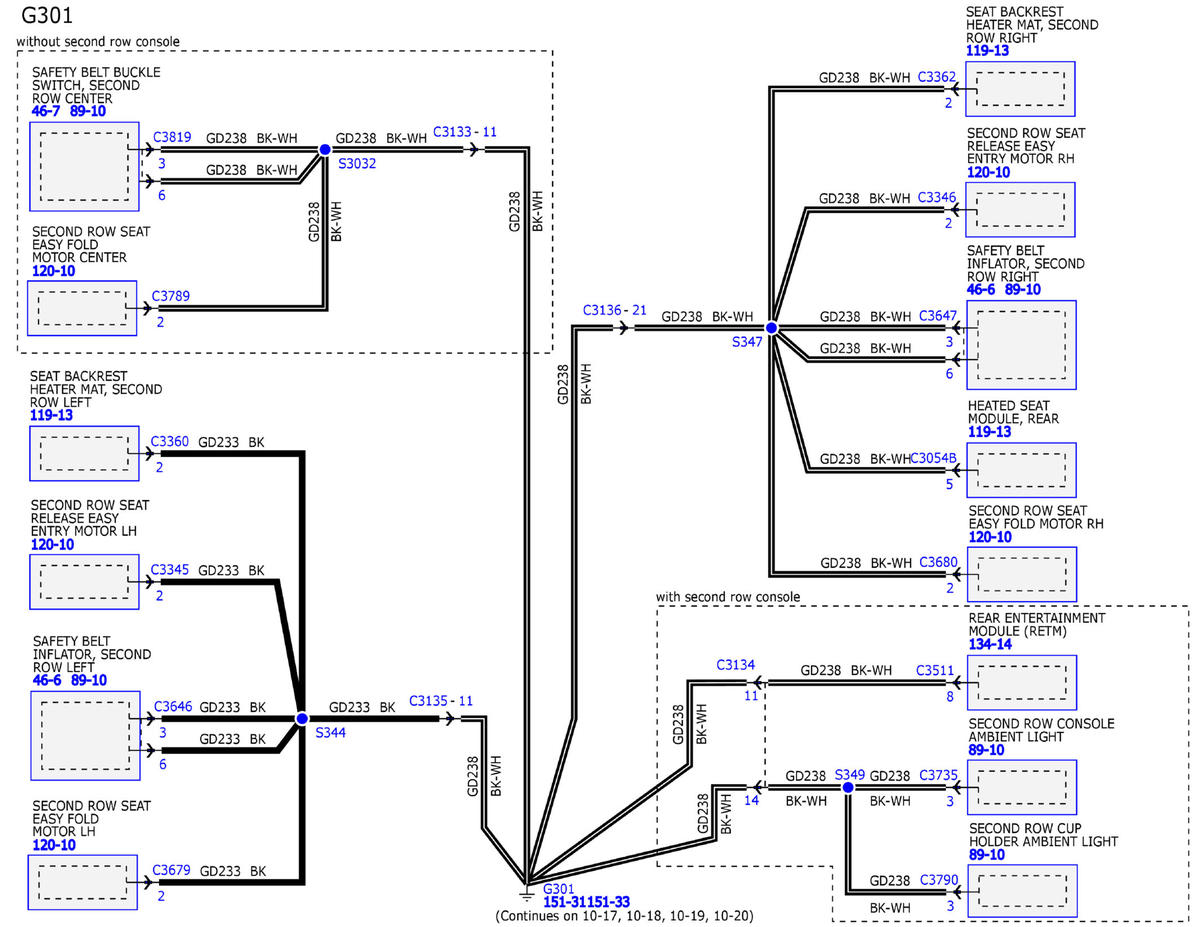Open connector link C3346
The width and height of the screenshot is (1200, 927).
point(937,198)
